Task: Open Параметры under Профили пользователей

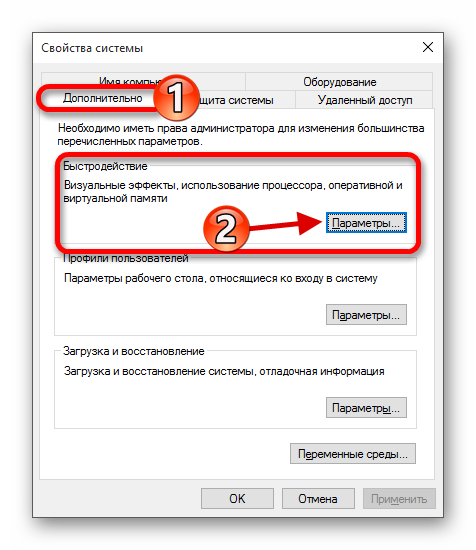Action: coord(366,315)
